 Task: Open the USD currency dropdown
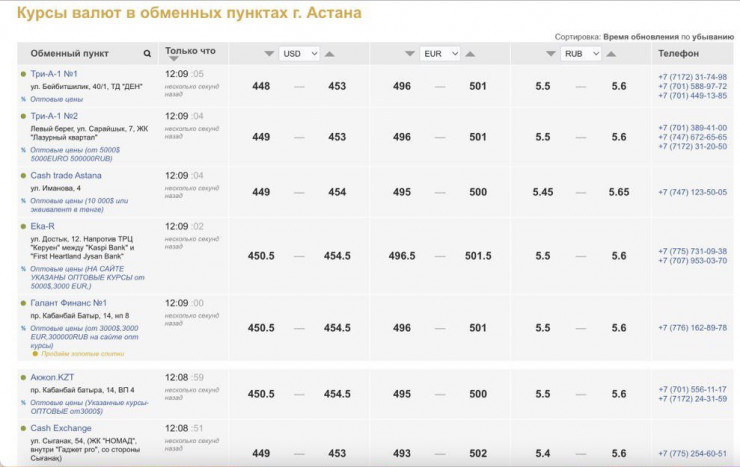point(299,54)
